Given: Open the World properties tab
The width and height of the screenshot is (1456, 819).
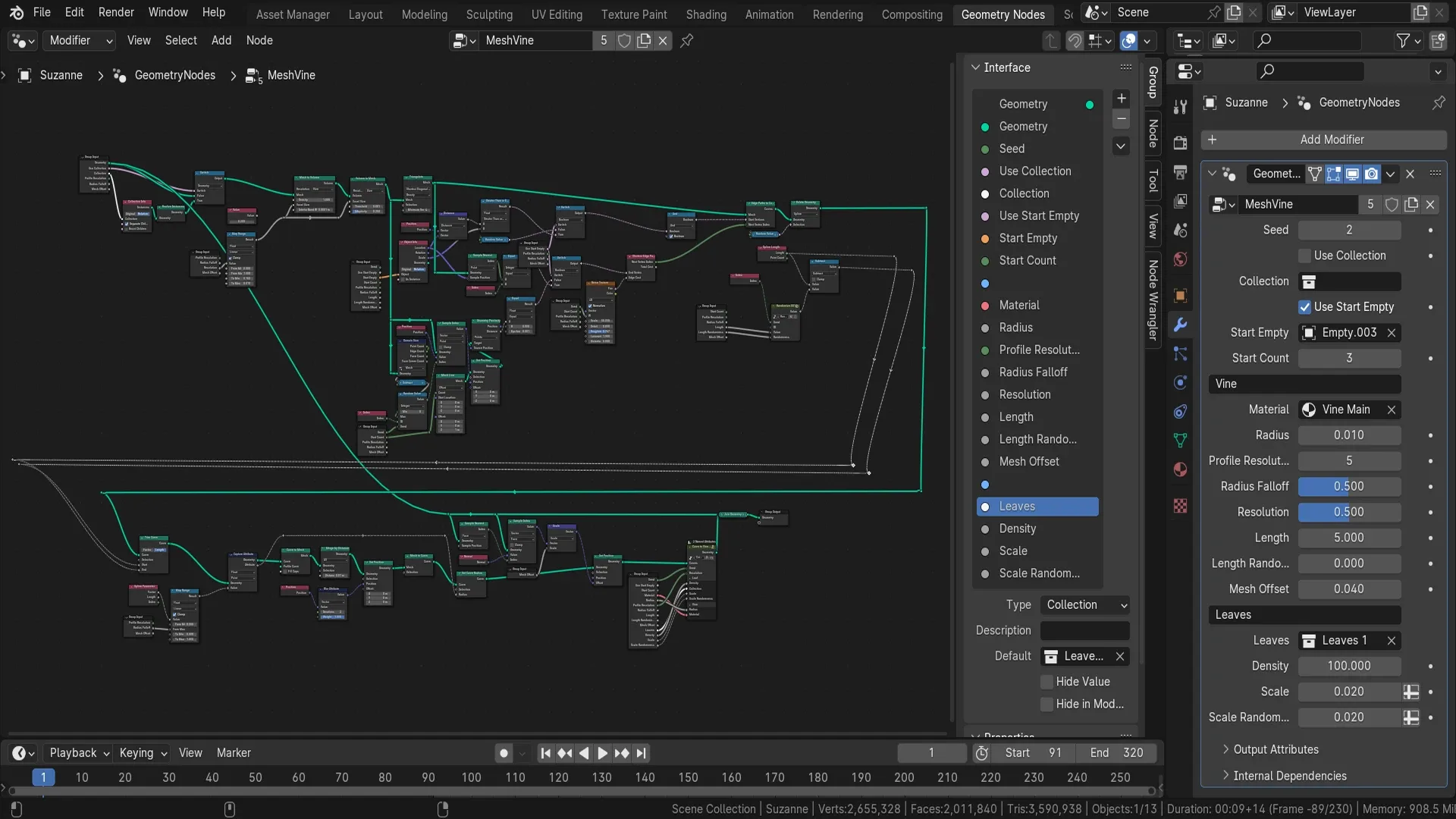Looking at the screenshot, I should tap(1180, 259).
